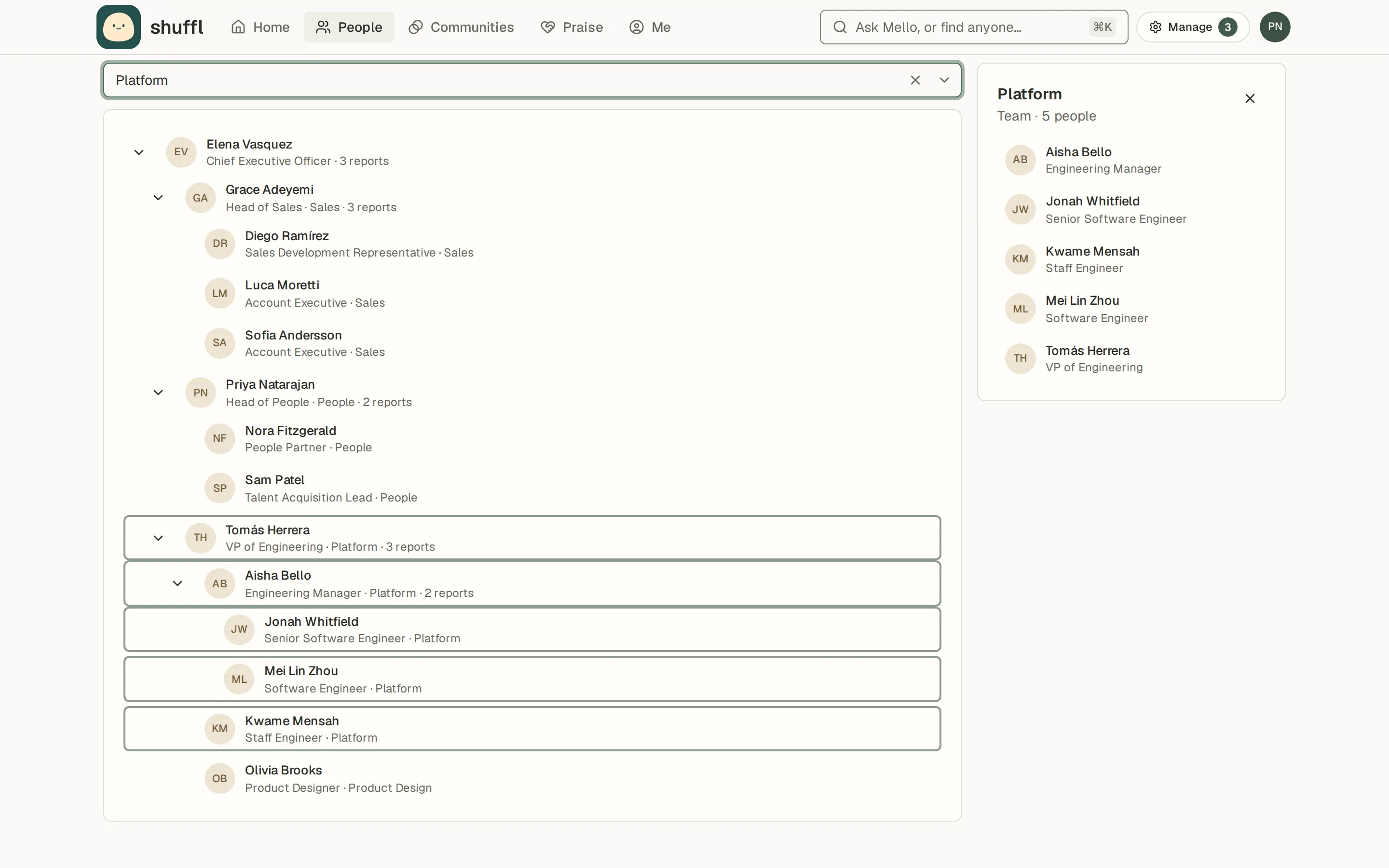This screenshot has width=1389, height=868.
Task: Open Luca Moretti's row
Action: [532, 293]
